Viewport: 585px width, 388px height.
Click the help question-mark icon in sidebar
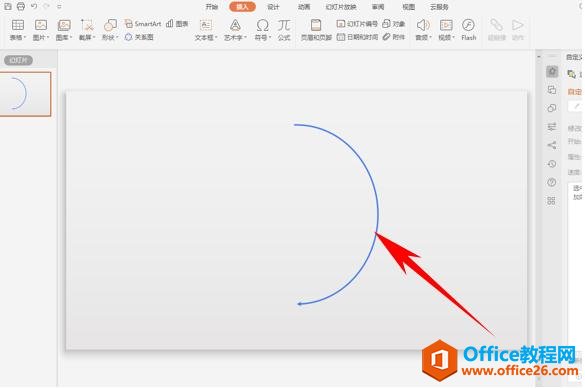[552, 182]
